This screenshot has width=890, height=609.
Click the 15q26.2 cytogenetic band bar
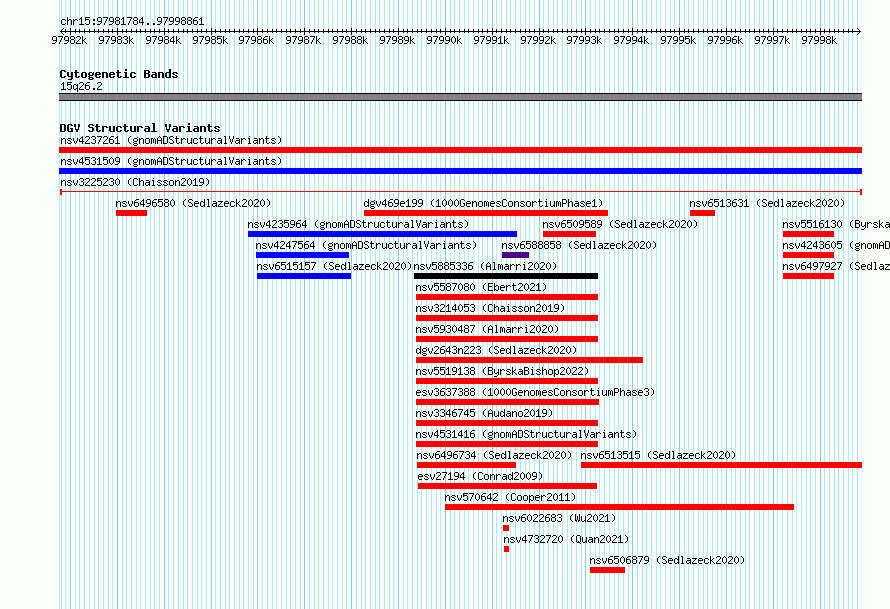coord(460,97)
